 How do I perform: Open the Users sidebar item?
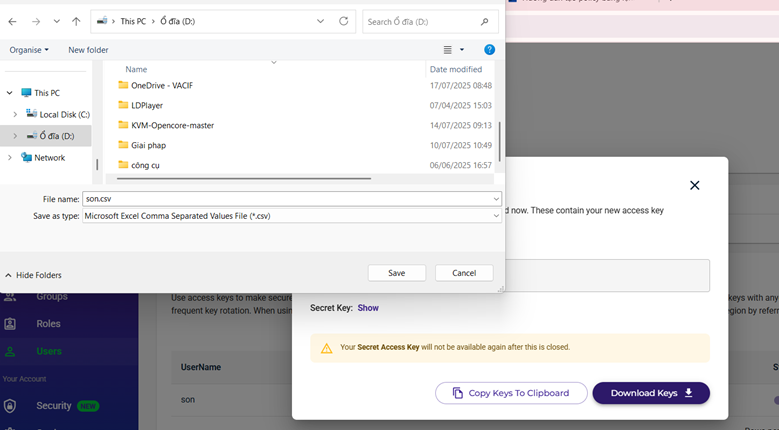tap(48, 351)
